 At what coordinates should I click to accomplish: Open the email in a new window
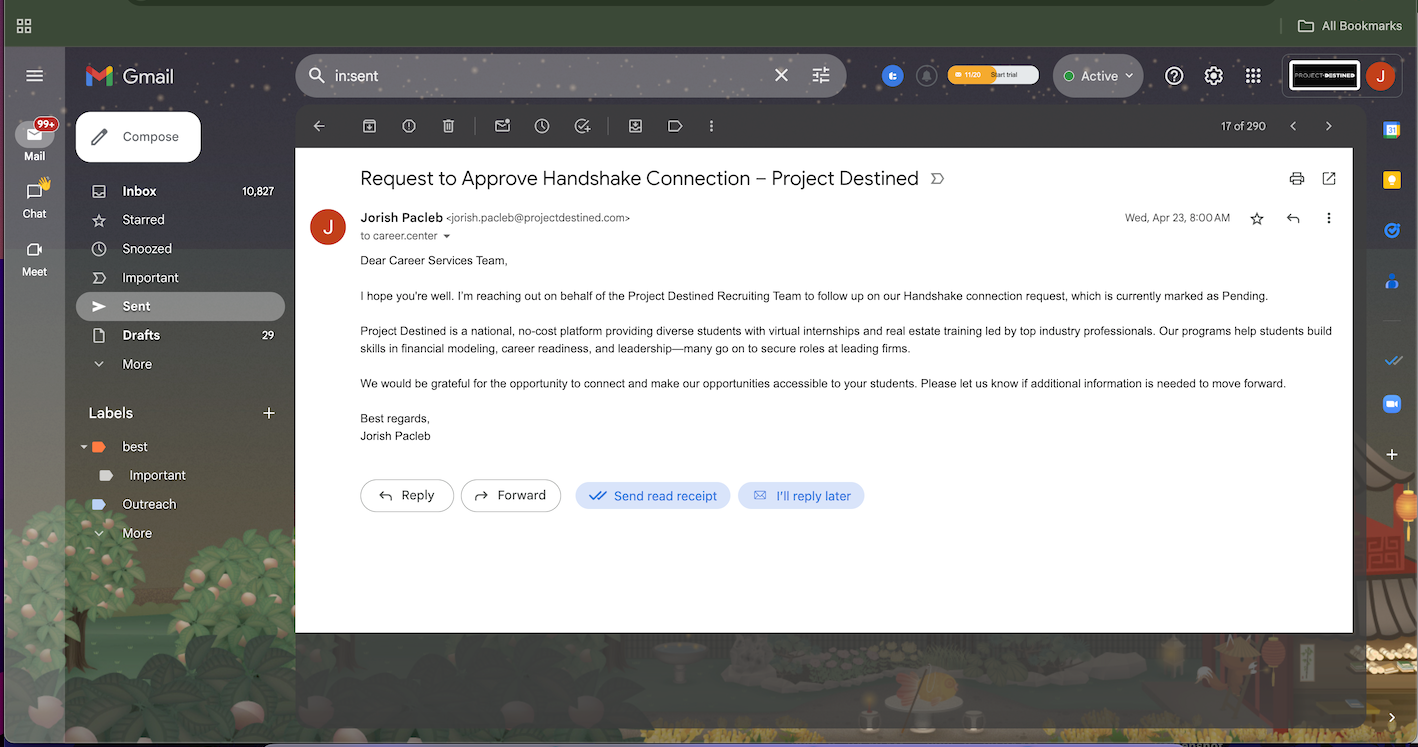(x=1329, y=179)
